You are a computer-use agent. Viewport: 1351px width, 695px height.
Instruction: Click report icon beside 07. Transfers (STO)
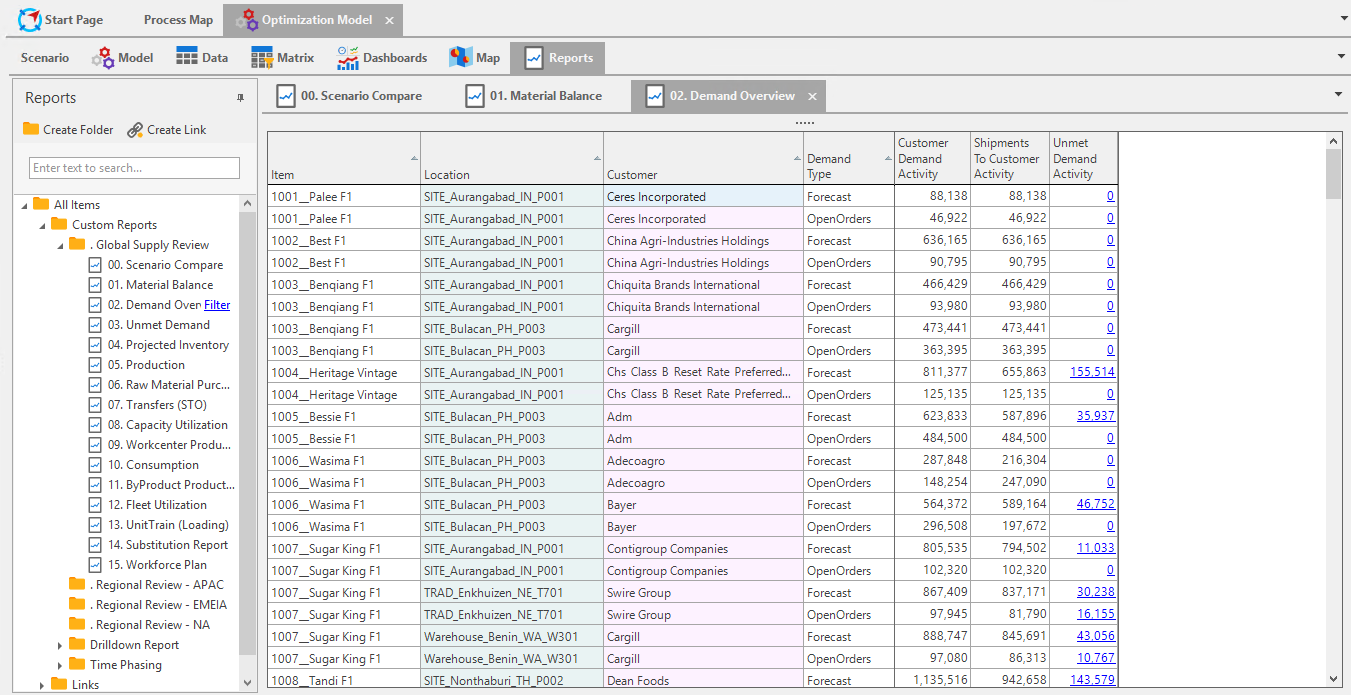point(95,405)
